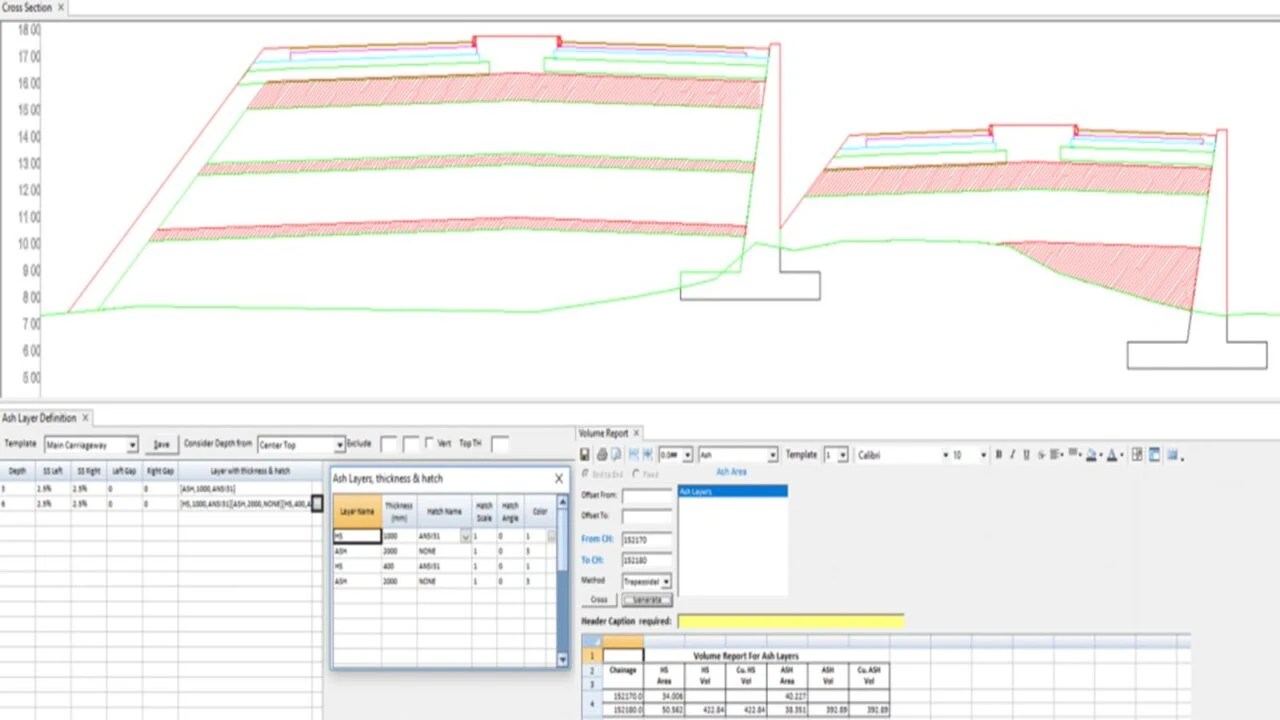Open the Method dropdown showing Trapezoidal
Image resolution: width=1280 pixels, height=720 pixels.
(x=666, y=581)
